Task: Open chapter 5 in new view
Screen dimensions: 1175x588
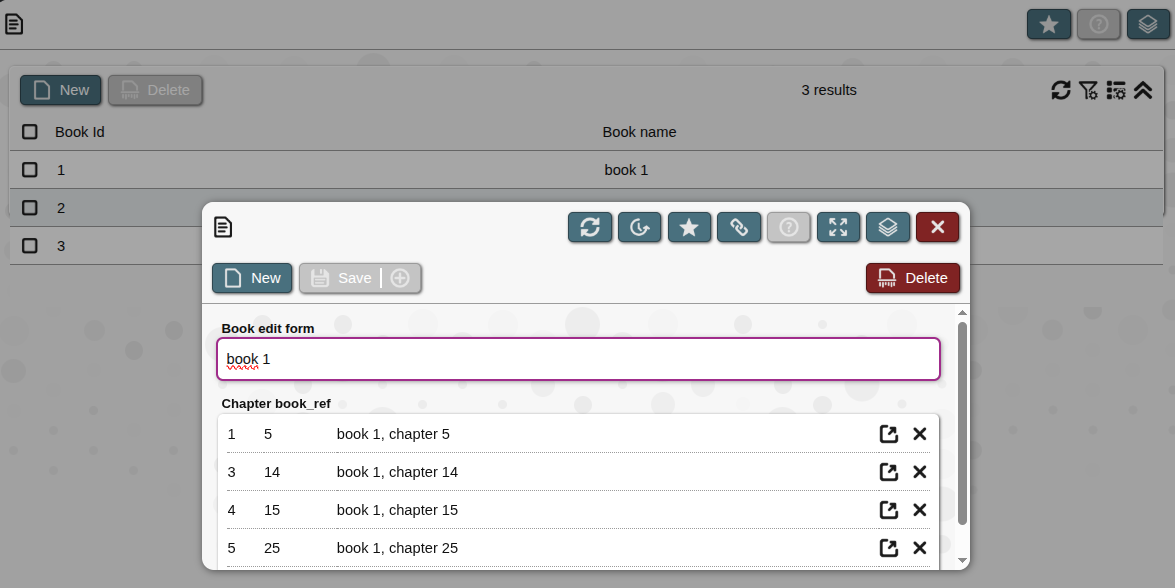Action: 888,434
